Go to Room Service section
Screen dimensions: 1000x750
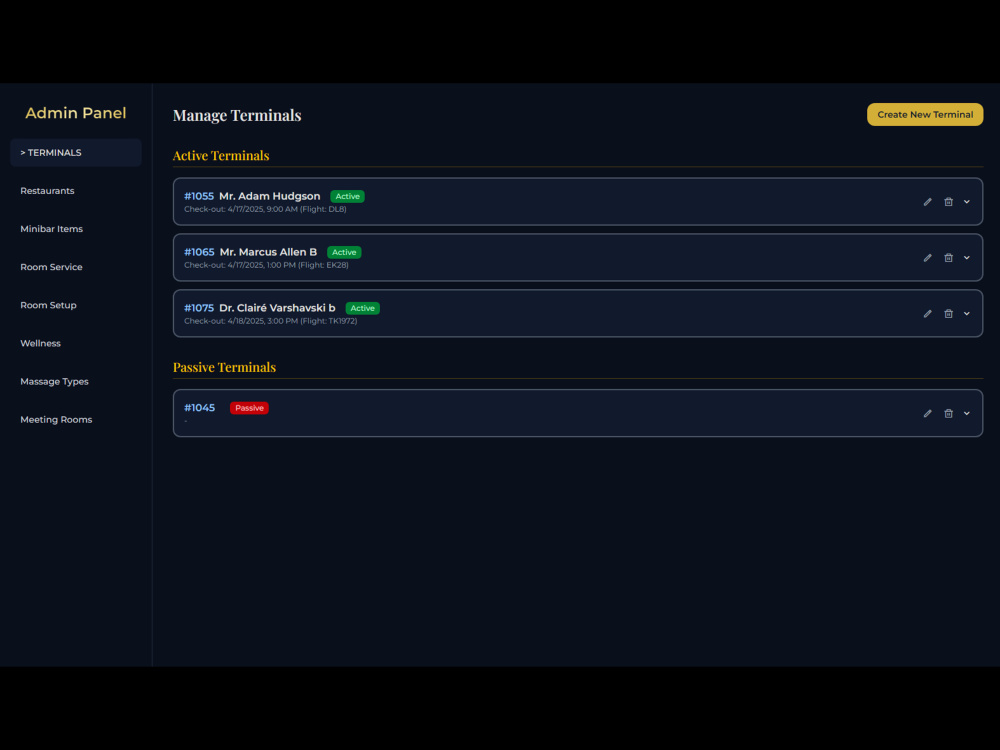pos(51,267)
